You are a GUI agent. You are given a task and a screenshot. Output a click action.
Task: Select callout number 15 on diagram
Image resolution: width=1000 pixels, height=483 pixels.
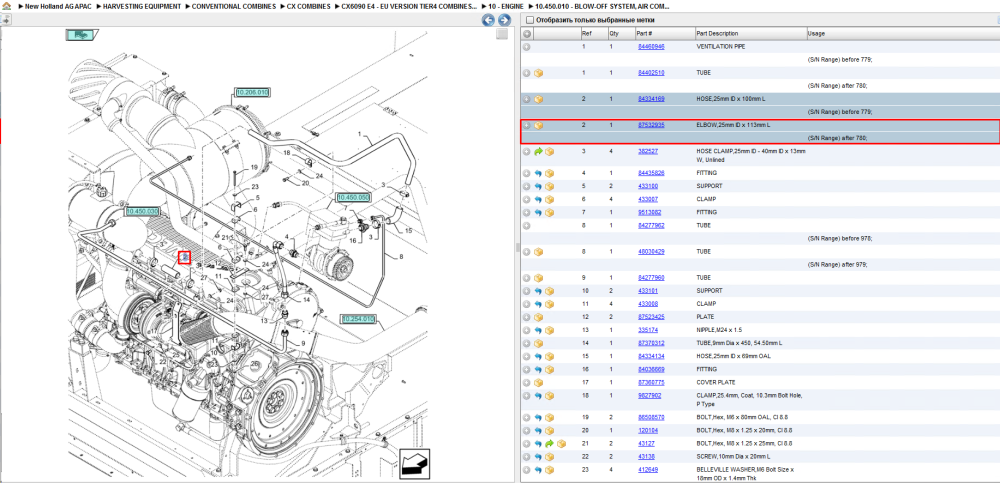tap(409, 230)
